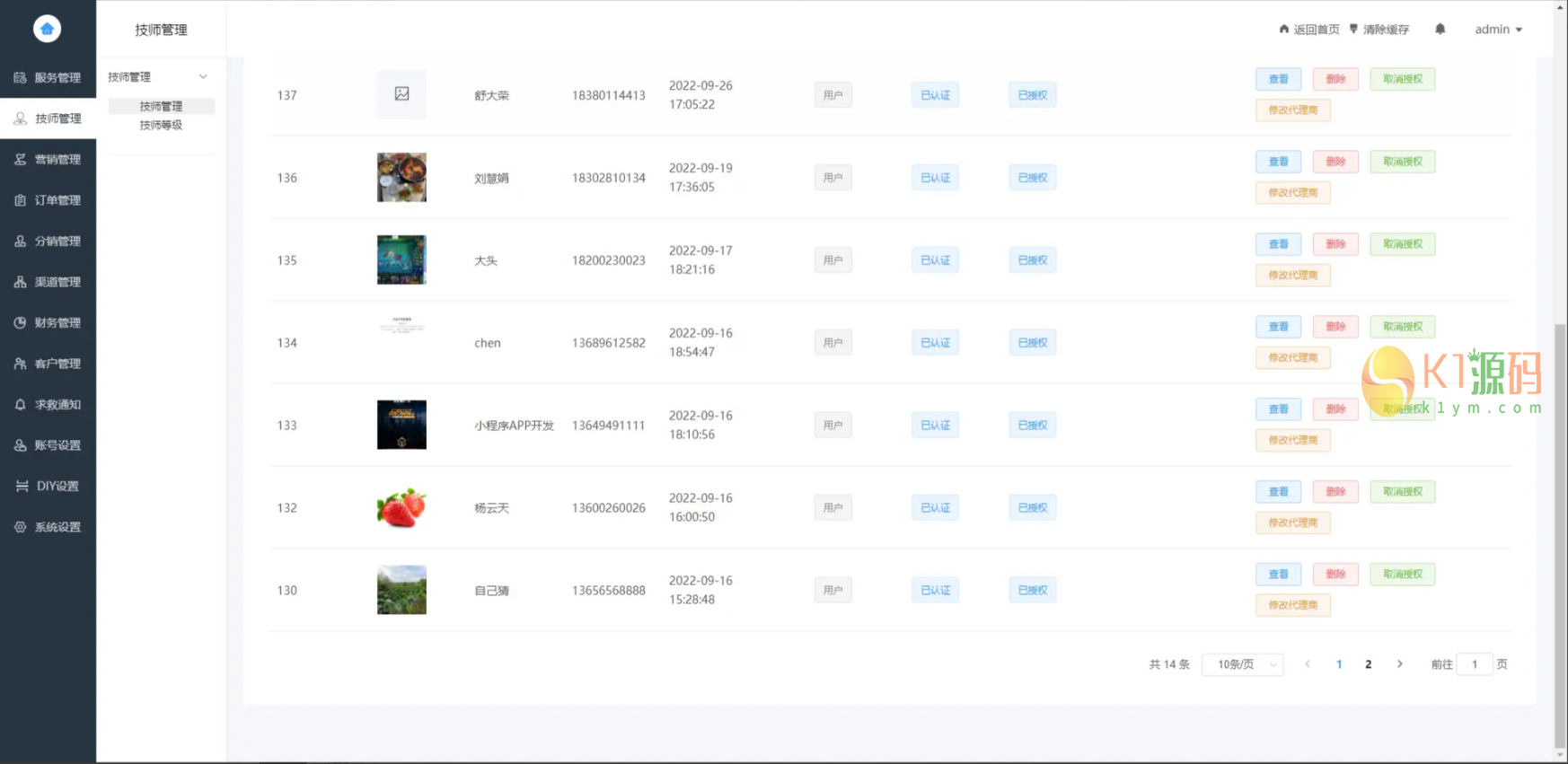Select the 技师等级 submenu item

161,125
